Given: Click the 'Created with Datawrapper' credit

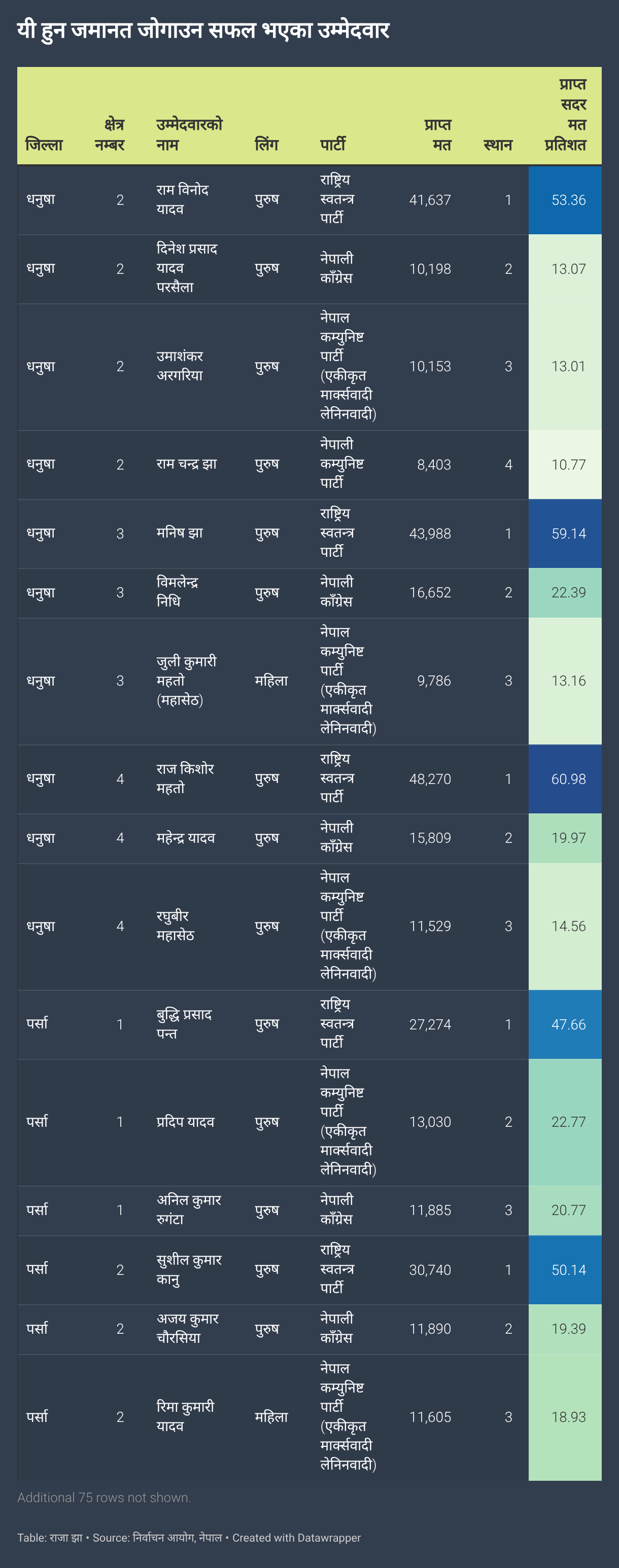Looking at the screenshot, I should [x=296, y=1538].
